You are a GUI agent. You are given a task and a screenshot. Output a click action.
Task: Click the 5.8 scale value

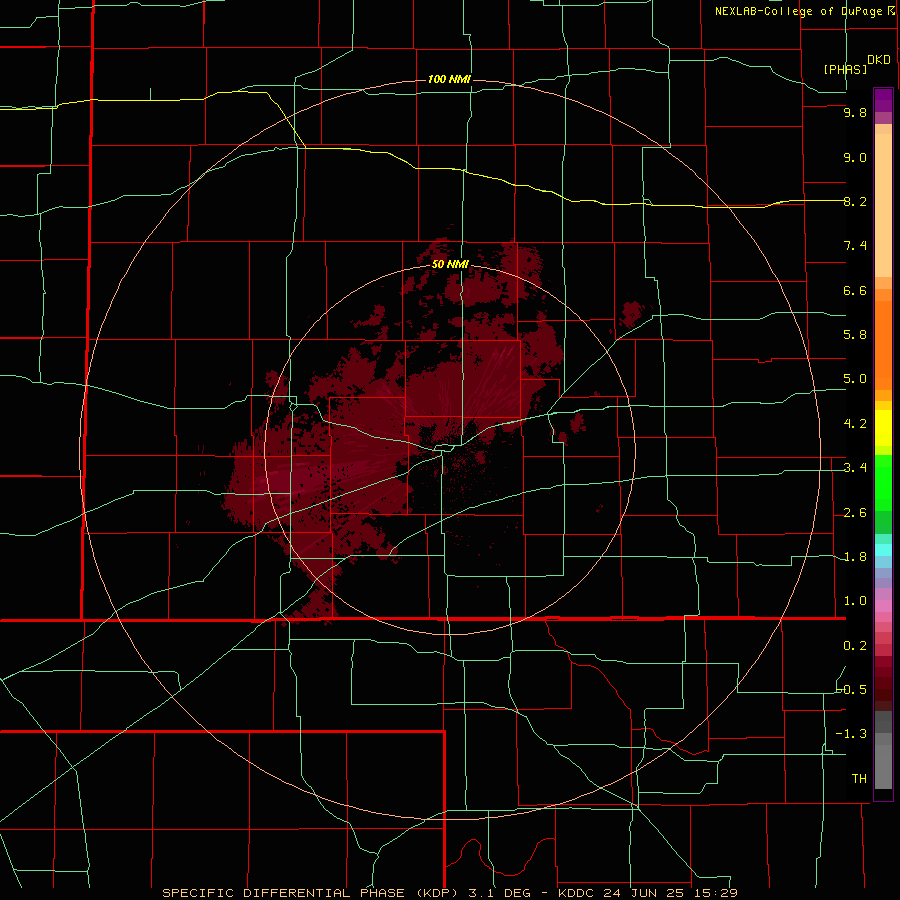(x=855, y=335)
